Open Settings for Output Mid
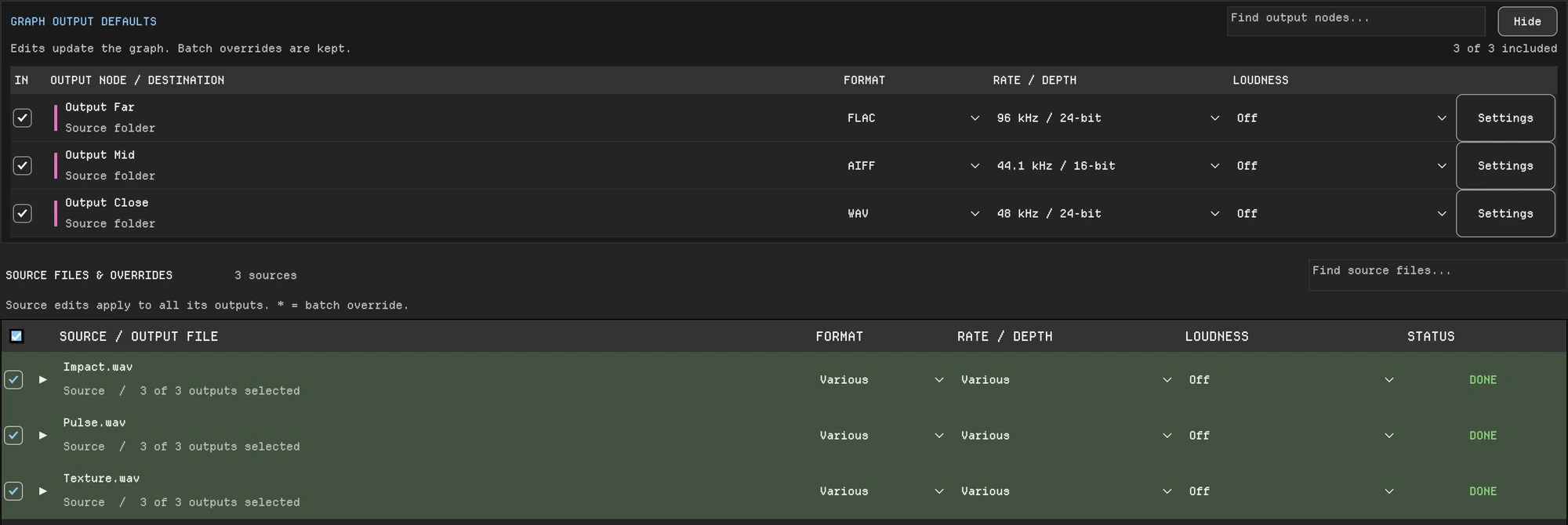The image size is (1568, 525). coord(1505,166)
